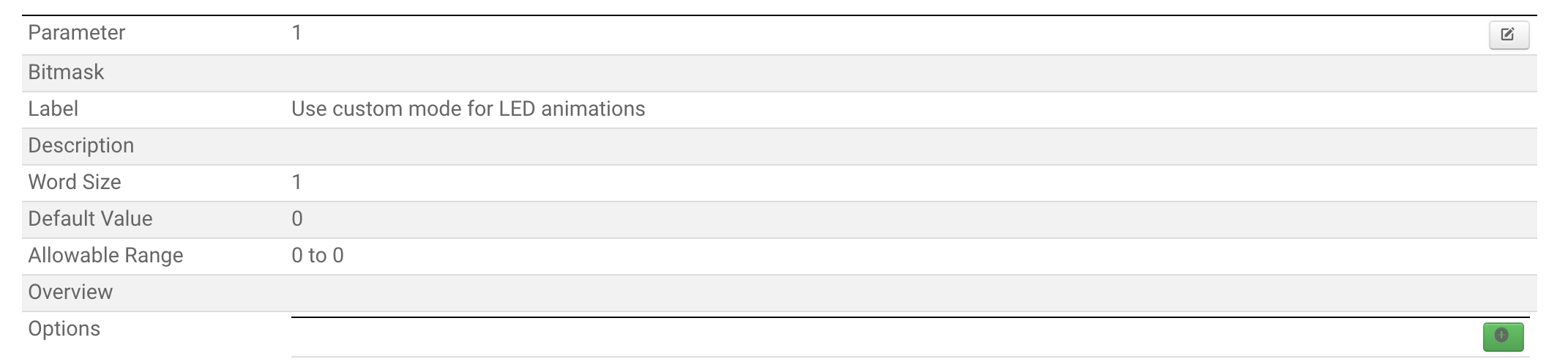Viewport: 1568px width, 362px height.
Task: Click the empty Description value cell
Action: pyautogui.click(x=878, y=146)
